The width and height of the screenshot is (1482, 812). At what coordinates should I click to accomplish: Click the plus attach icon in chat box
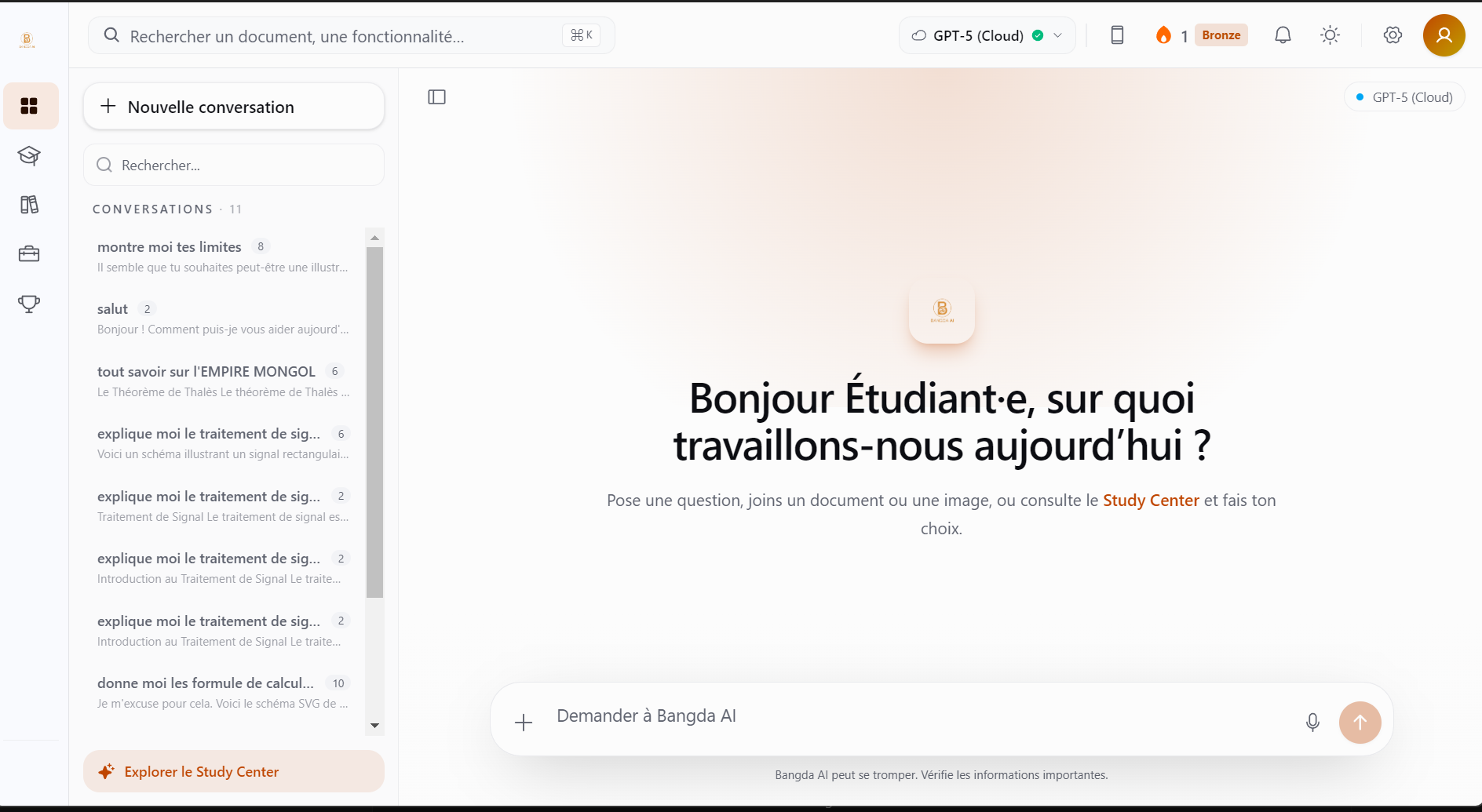pos(524,723)
